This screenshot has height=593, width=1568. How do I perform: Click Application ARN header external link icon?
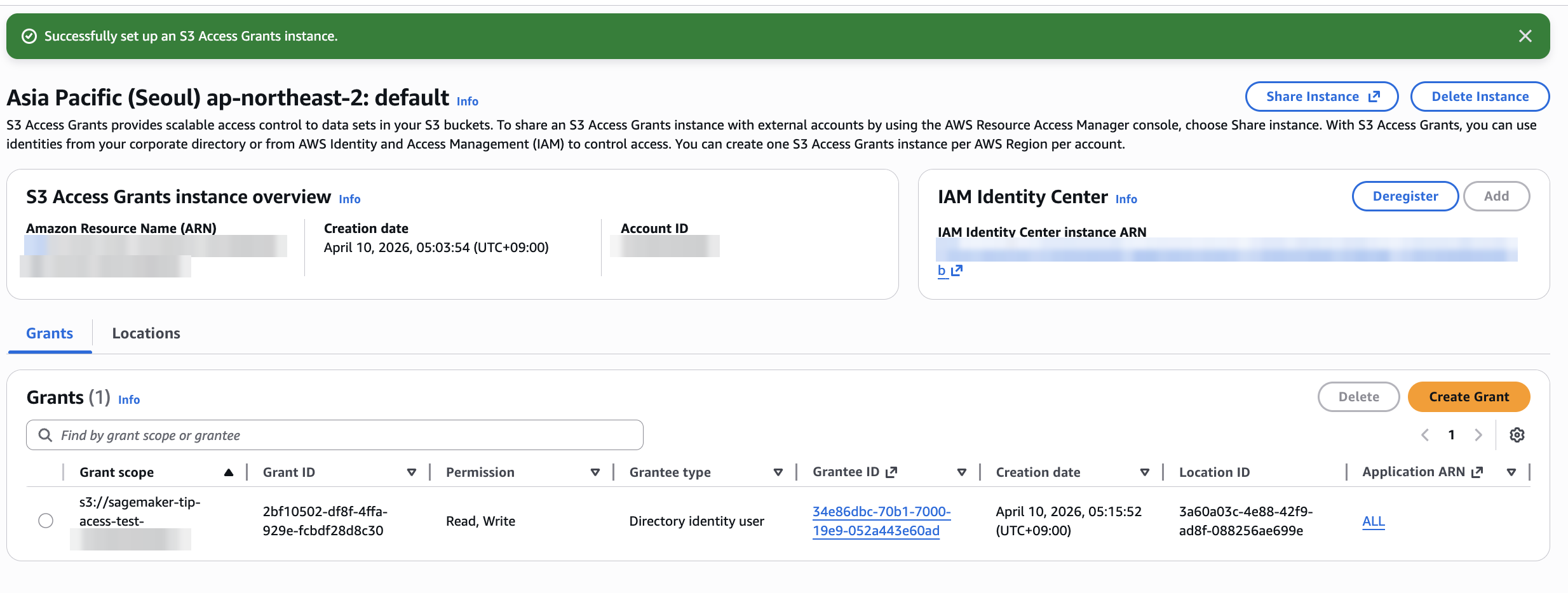tap(1477, 472)
